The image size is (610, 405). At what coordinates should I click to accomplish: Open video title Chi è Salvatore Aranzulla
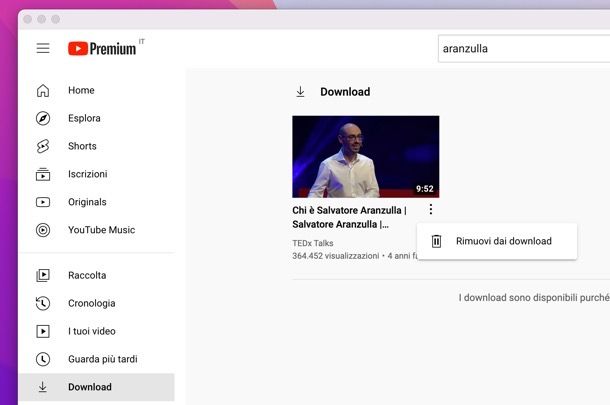[x=349, y=217]
